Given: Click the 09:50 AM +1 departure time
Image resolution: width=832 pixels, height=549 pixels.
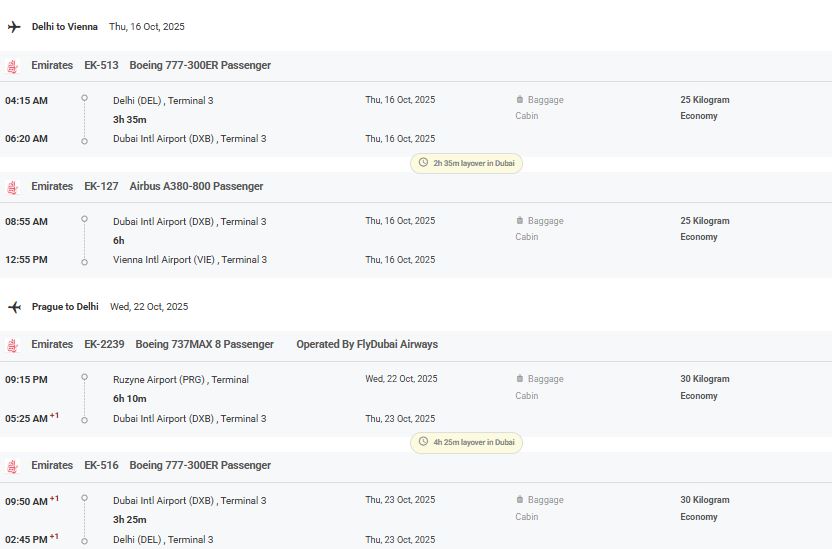Looking at the screenshot, I should click(32, 500).
